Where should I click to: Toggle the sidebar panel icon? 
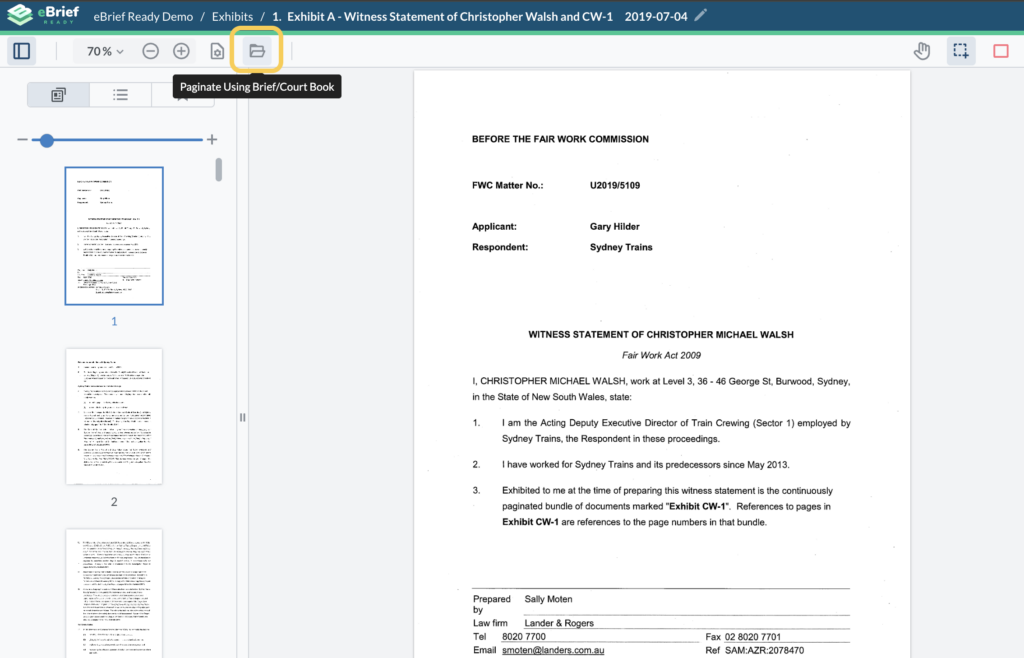click(22, 51)
